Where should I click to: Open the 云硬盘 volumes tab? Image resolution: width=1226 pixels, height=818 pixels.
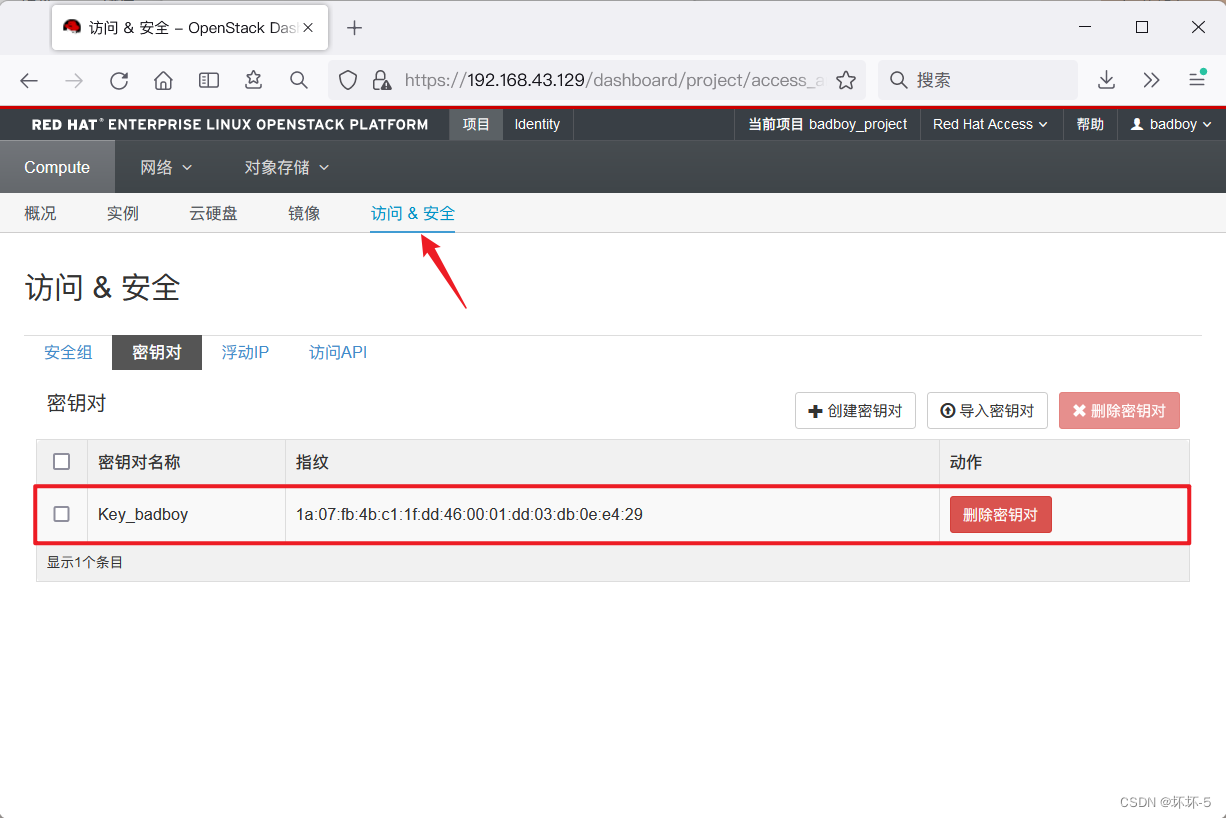tap(214, 213)
